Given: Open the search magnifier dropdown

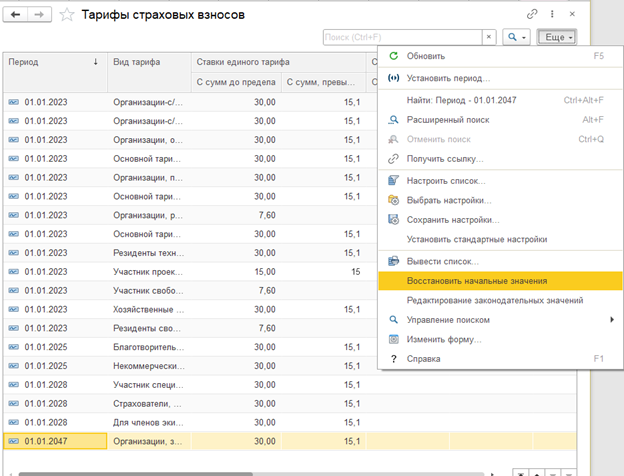Looking at the screenshot, I should tap(516, 37).
